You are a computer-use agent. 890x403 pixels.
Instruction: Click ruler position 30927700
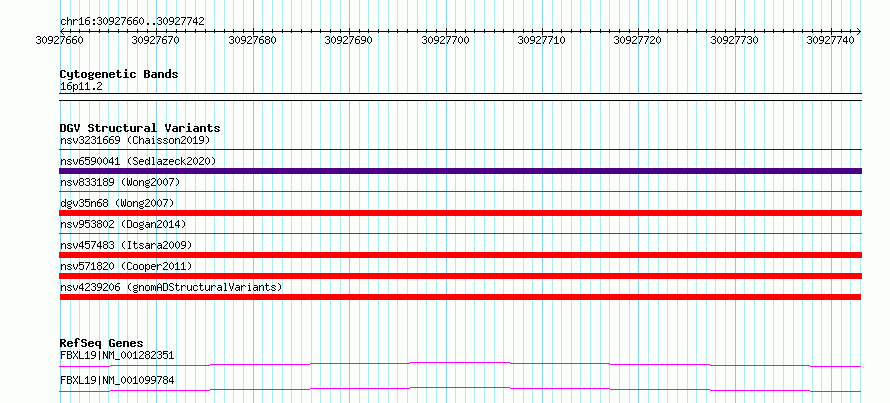pos(446,40)
